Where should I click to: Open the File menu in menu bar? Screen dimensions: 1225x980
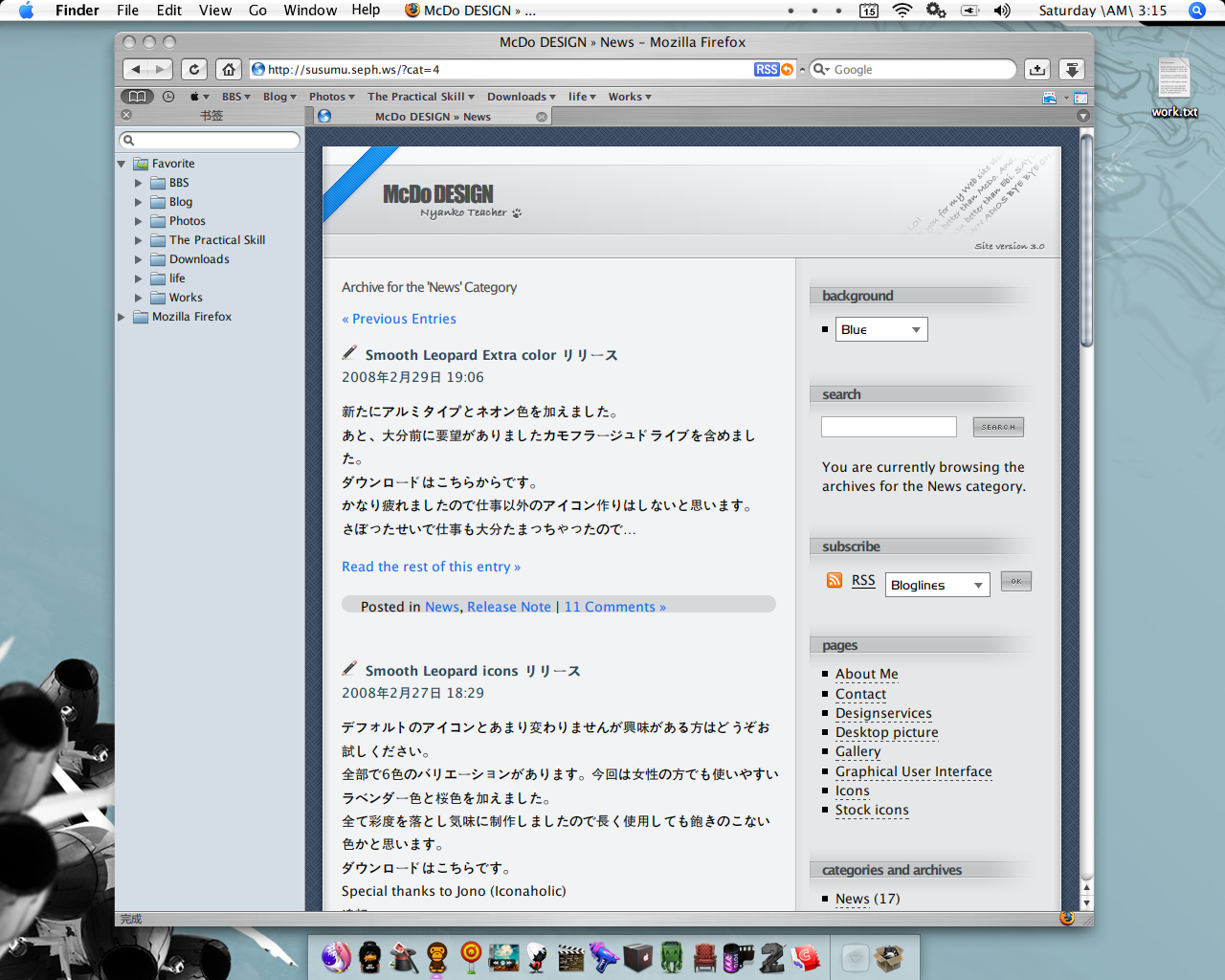pyautogui.click(x=127, y=11)
